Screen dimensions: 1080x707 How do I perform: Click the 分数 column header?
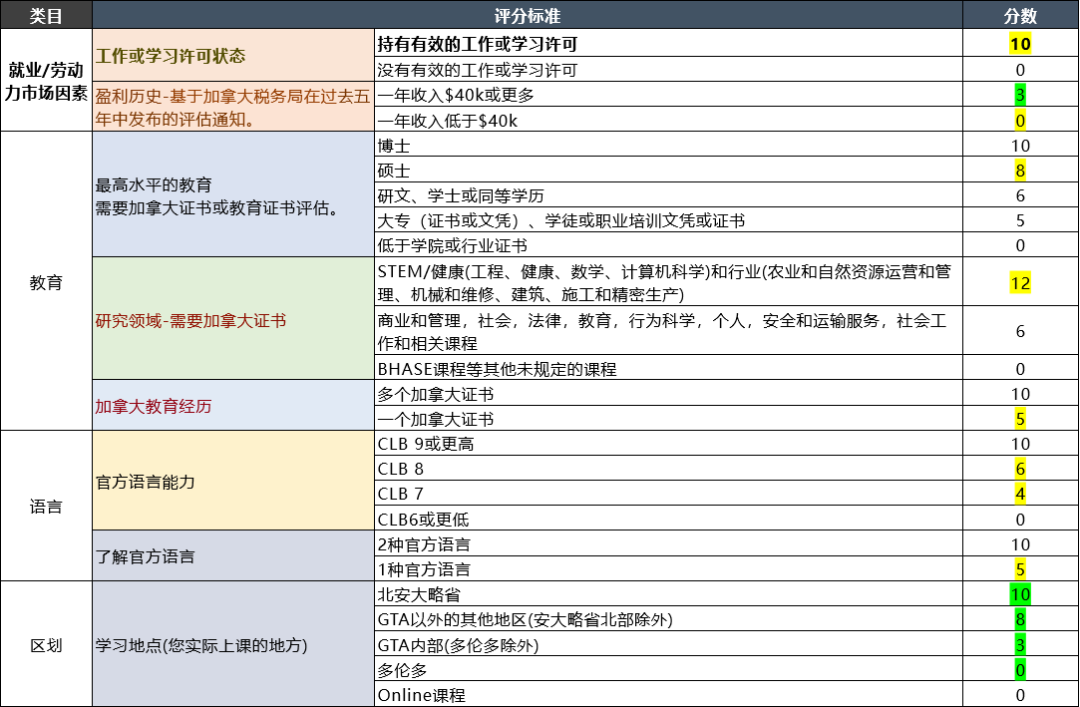1021,15
